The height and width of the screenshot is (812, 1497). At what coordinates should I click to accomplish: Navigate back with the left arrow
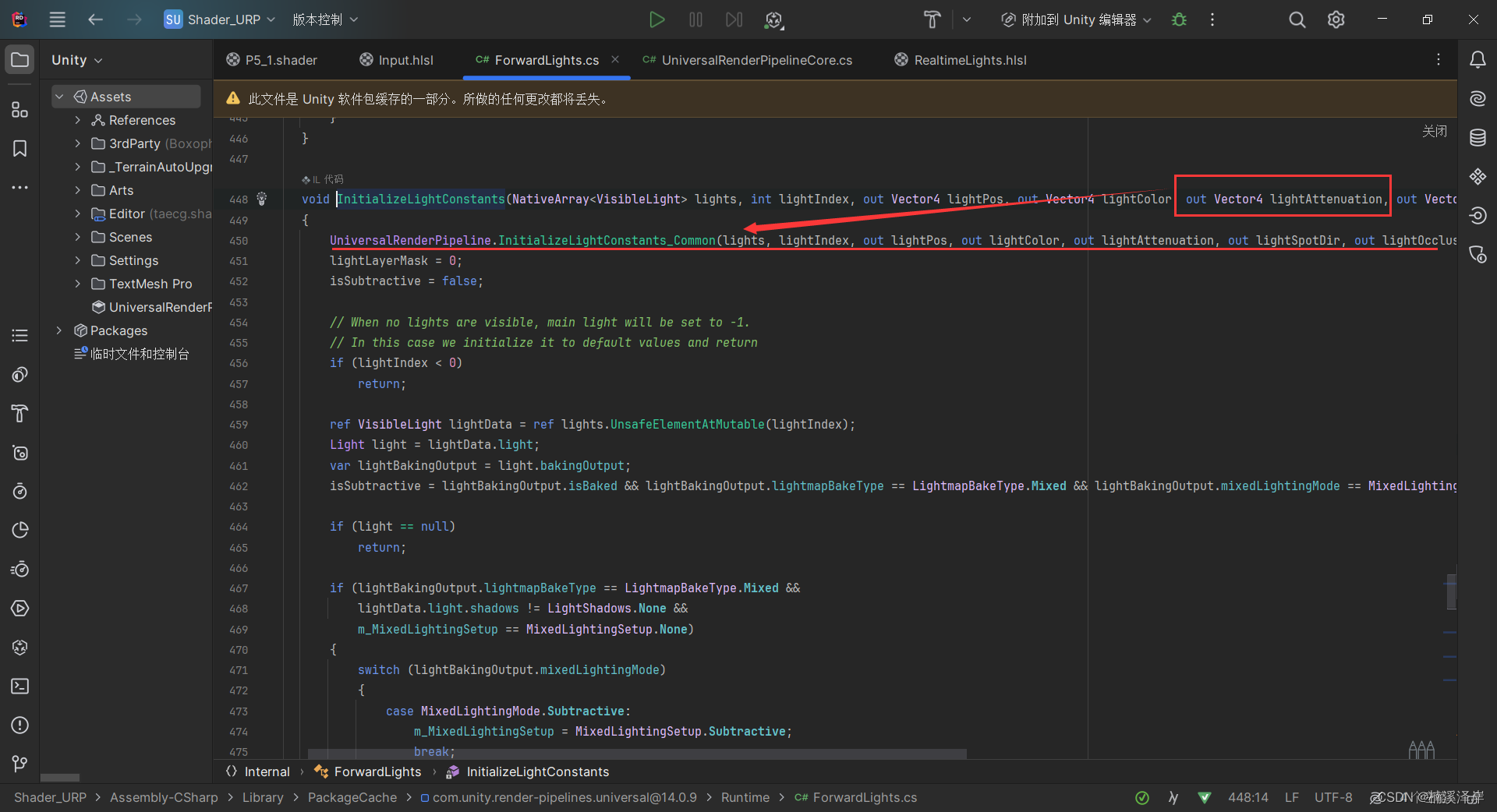click(96, 19)
